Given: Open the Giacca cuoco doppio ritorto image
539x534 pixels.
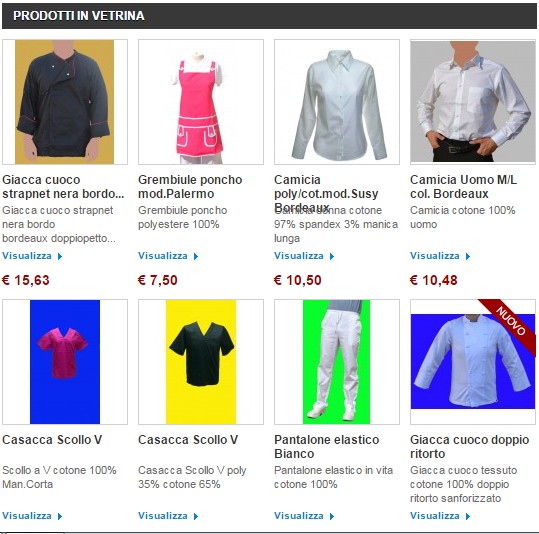Looking at the screenshot, I should pyautogui.click(x=473, y=362).
